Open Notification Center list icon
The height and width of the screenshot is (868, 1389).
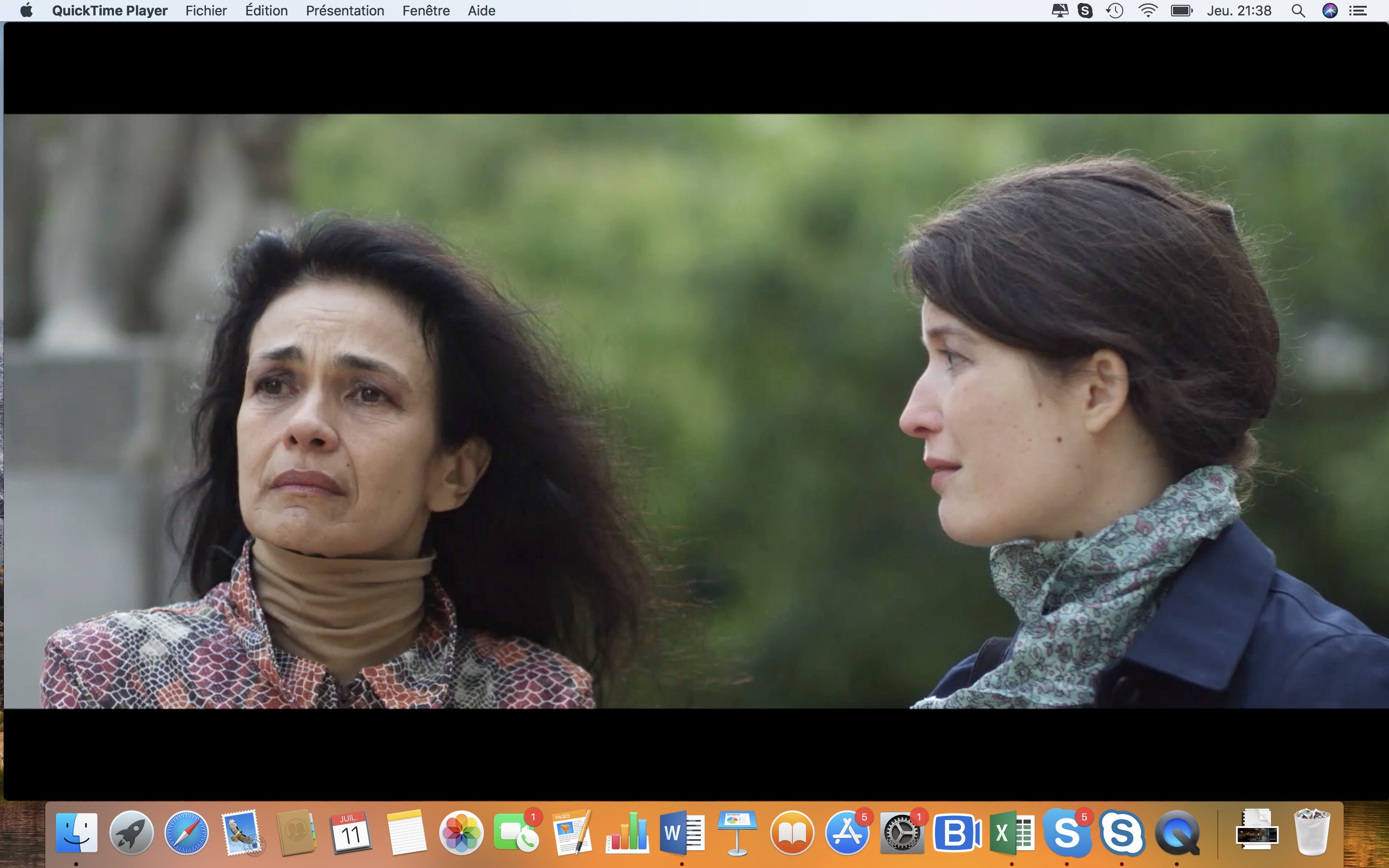[1358, 10]
